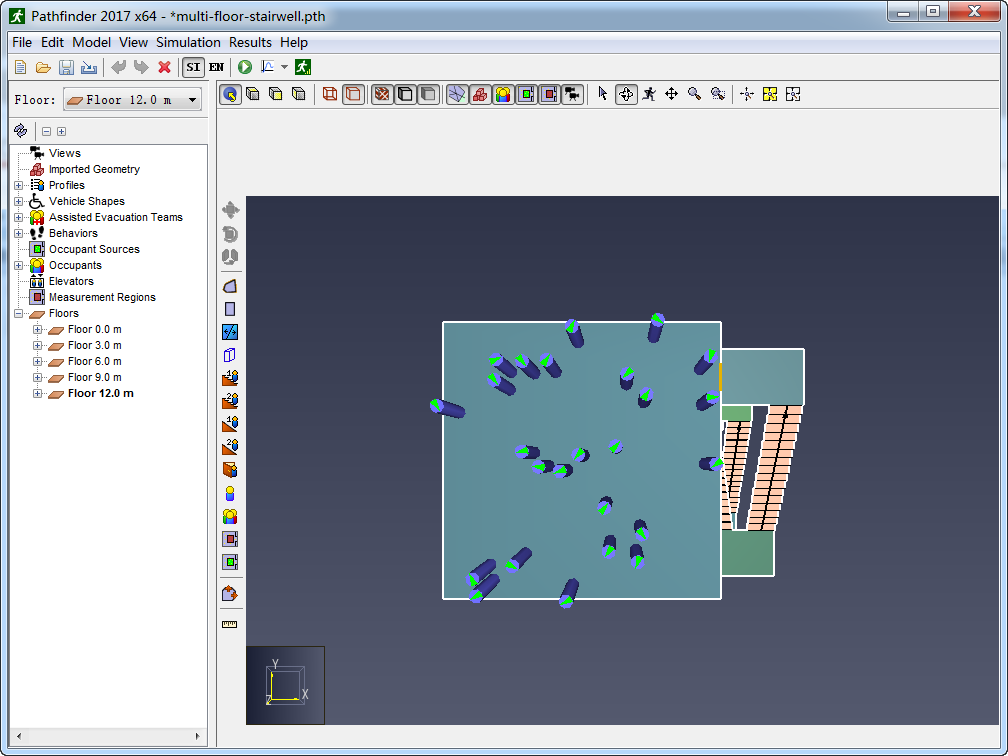Toggle occupant sources visibility
This screenshot has width=1008, height=756.
coord(526,94)
